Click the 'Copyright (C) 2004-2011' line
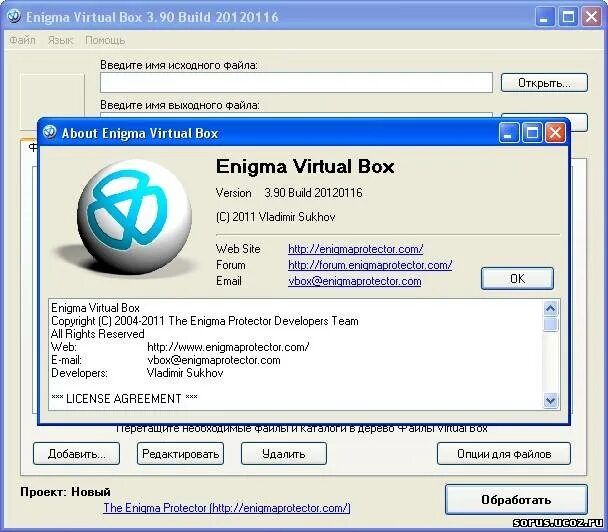Image resolution: width=608 pixels, height=532 pixels. point(205,321)
